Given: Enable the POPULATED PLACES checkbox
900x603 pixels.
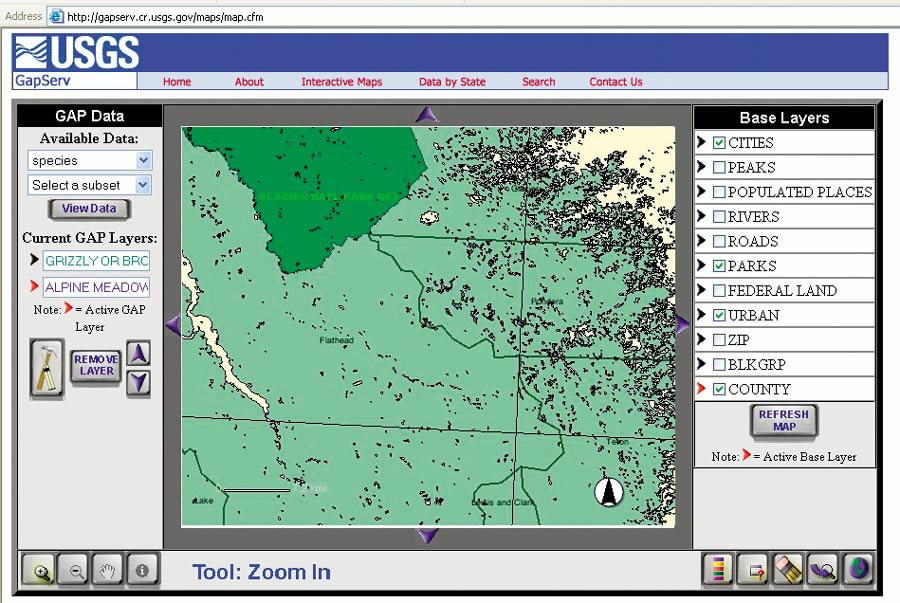Looking at the screenshot, I should (719, 192).
